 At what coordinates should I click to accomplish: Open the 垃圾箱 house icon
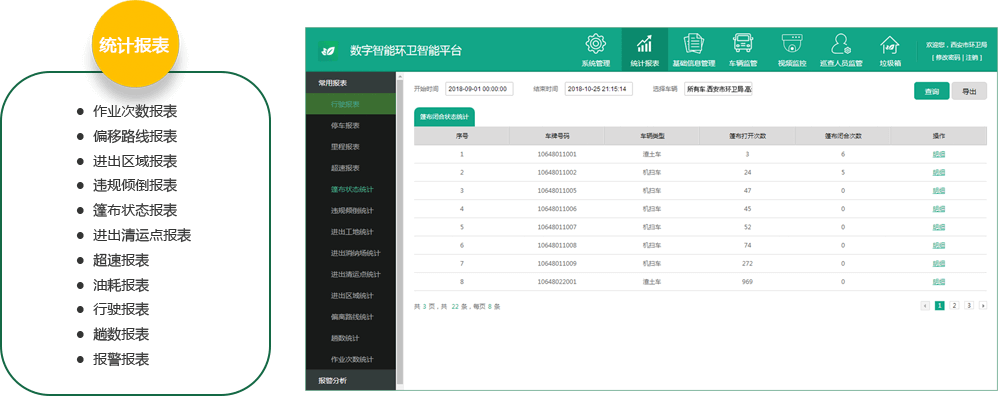[890, 45]
